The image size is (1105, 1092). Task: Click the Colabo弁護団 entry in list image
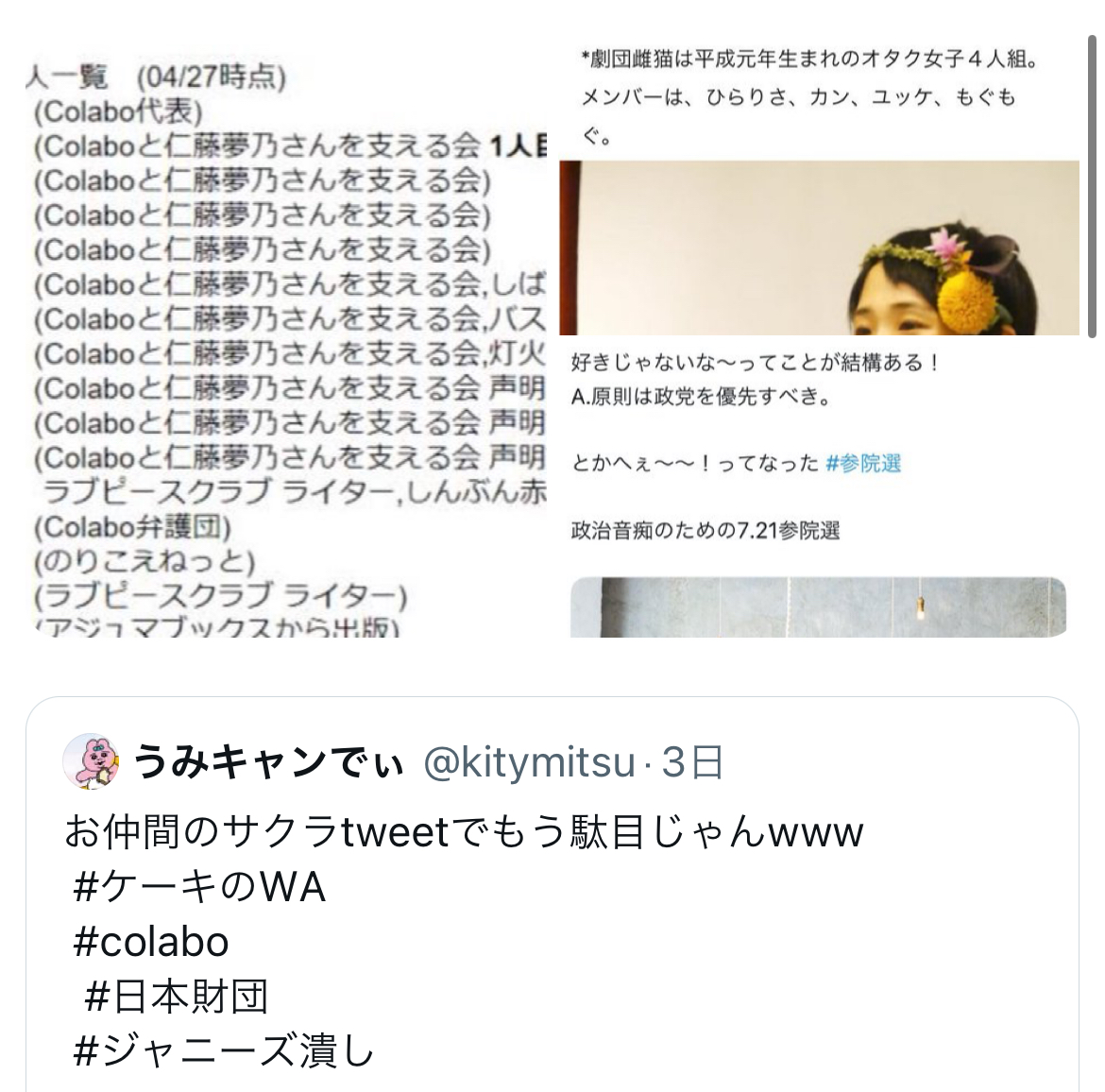coord(132,527)
